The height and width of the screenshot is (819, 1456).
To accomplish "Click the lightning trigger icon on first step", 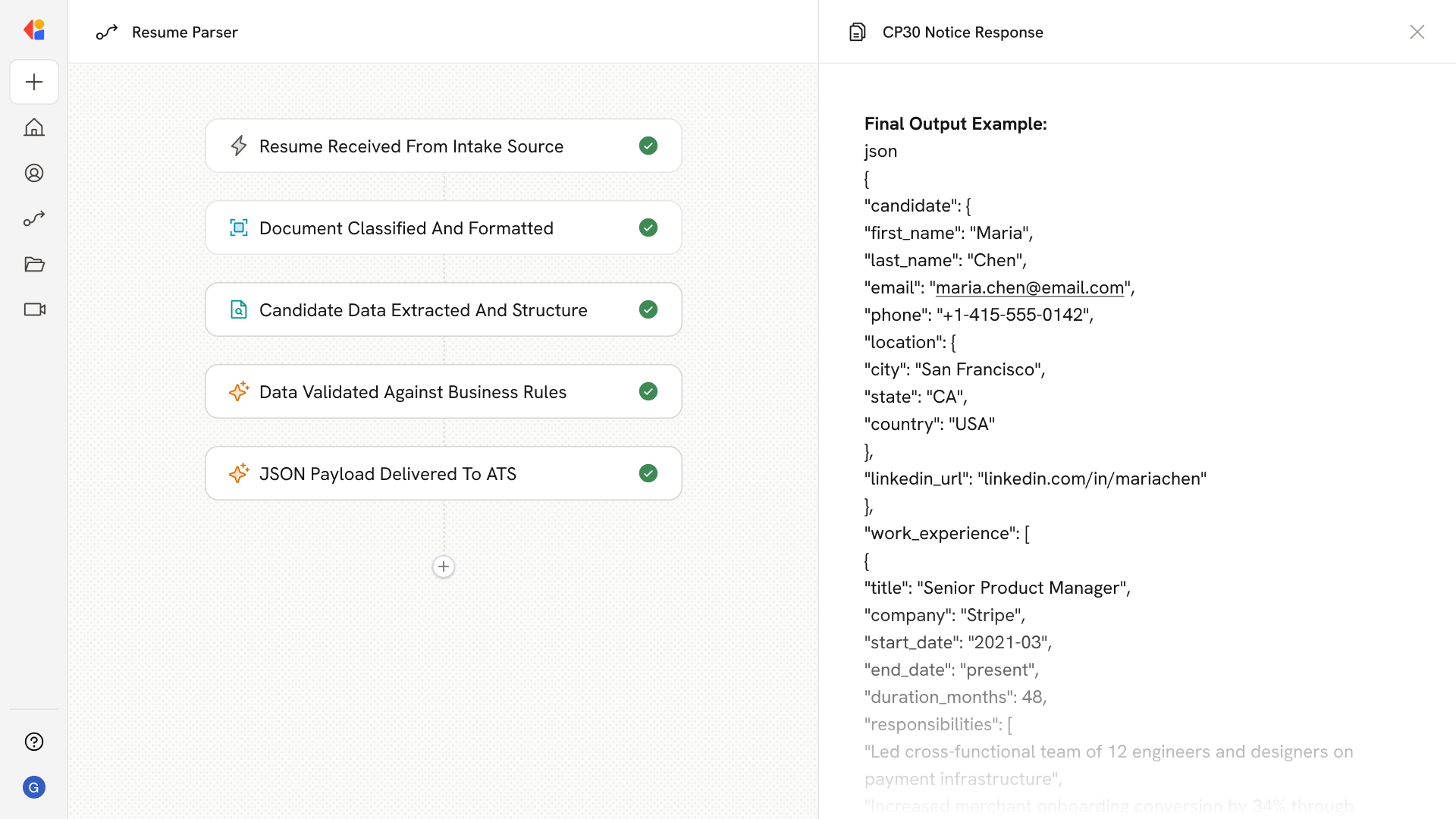I will (x=239, y=146).
